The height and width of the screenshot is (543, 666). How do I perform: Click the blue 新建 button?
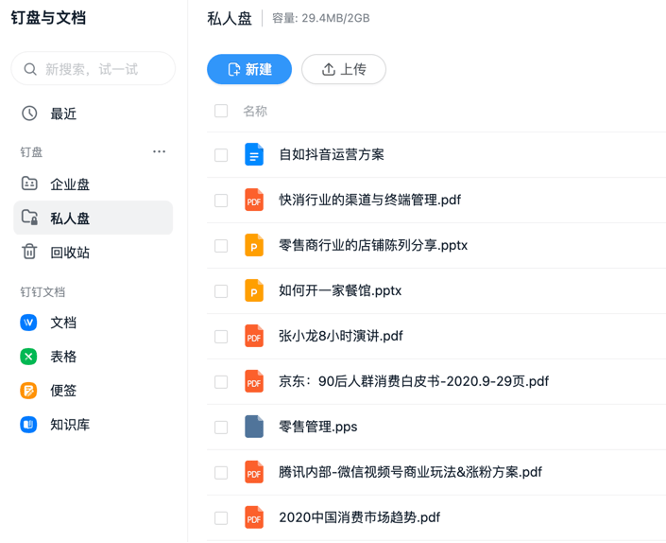click(249, 69)
